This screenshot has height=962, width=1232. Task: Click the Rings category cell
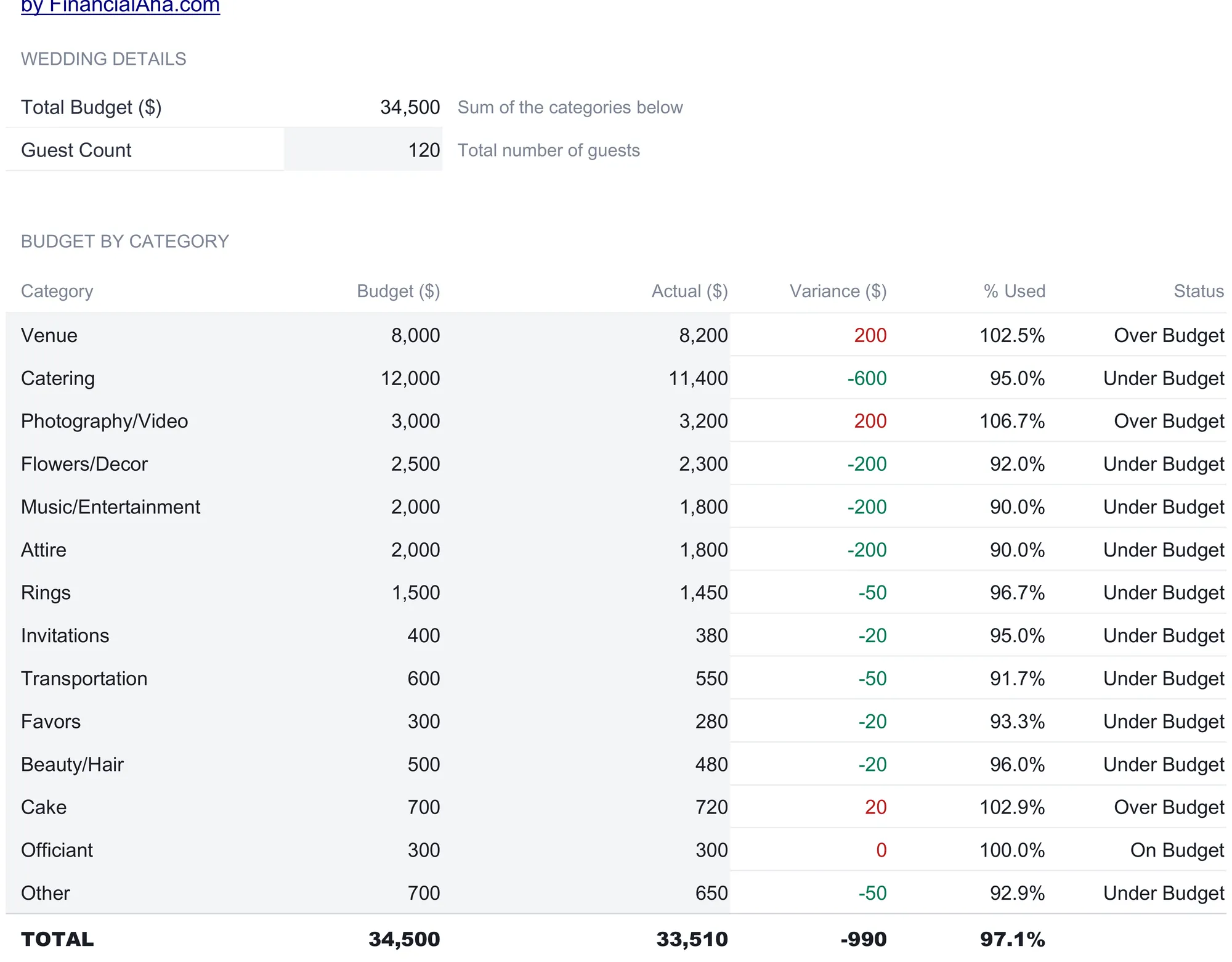(46, 593)
